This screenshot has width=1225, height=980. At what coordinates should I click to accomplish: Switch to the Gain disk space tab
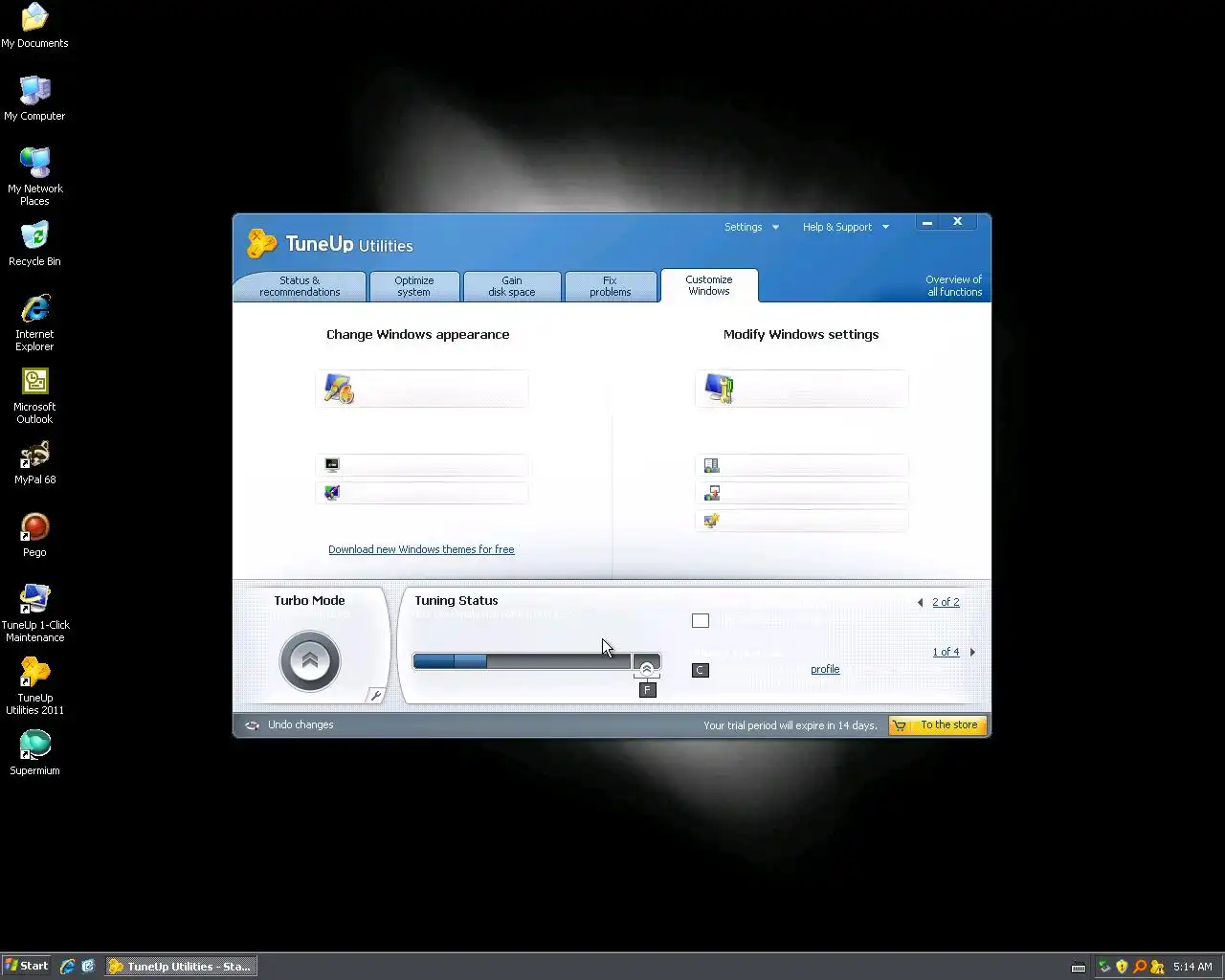click(x=512, y=286)
